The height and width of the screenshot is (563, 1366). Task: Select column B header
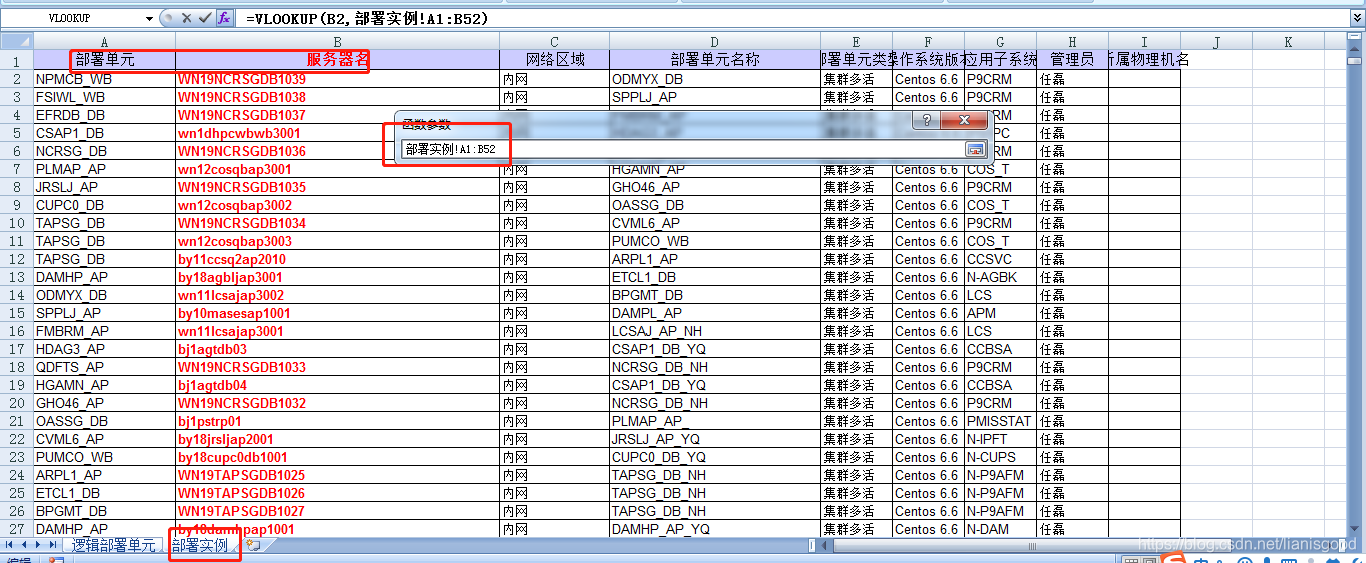337,41
